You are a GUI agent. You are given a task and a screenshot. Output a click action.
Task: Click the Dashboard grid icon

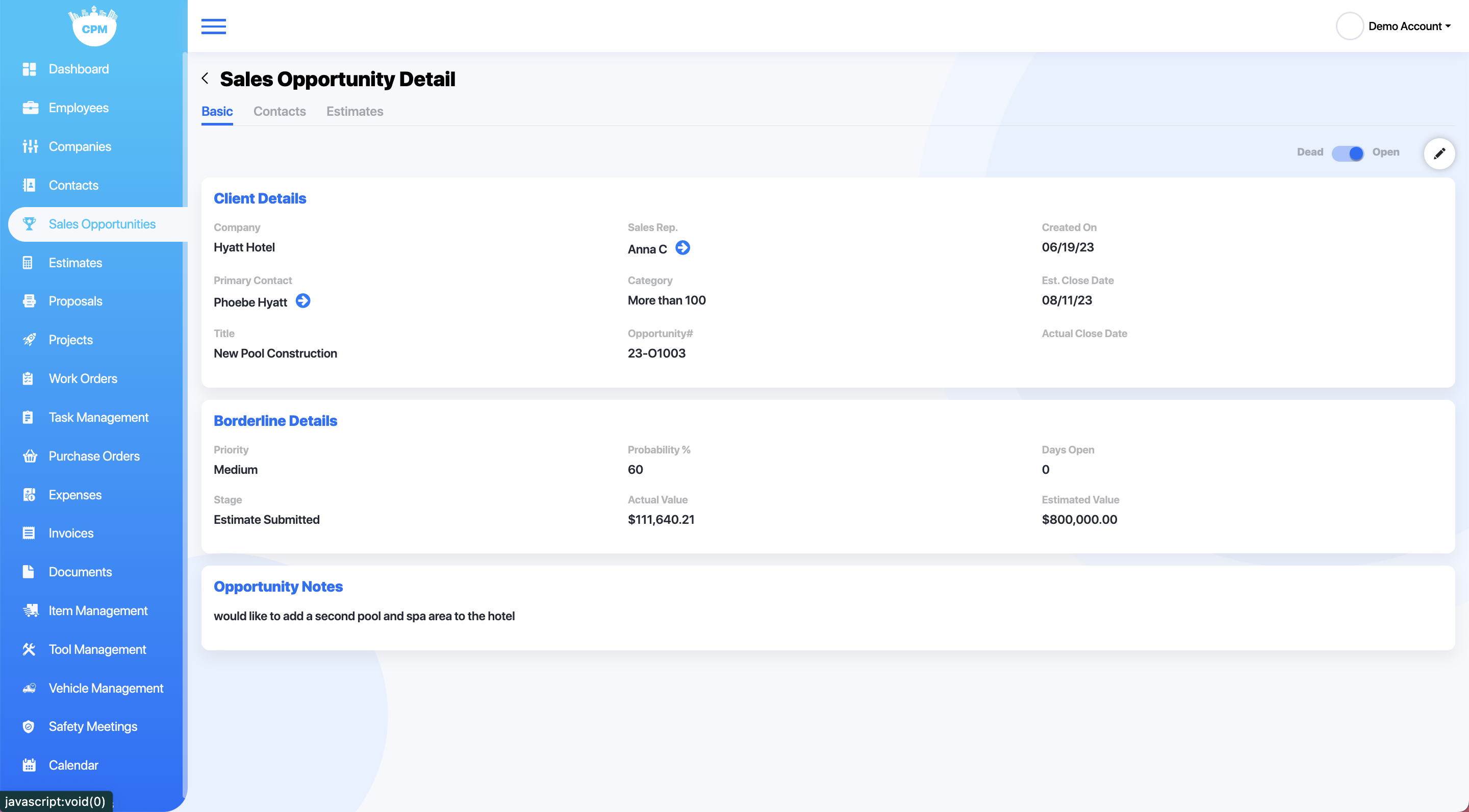coord(29,69)
